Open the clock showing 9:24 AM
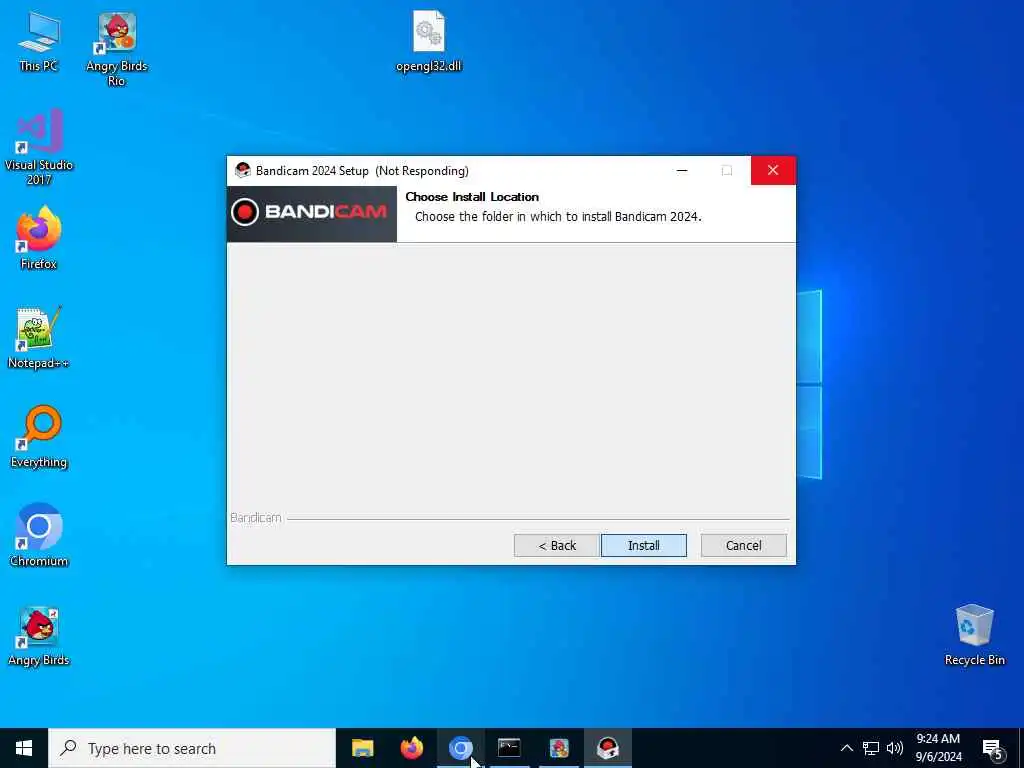 point(938,748)
